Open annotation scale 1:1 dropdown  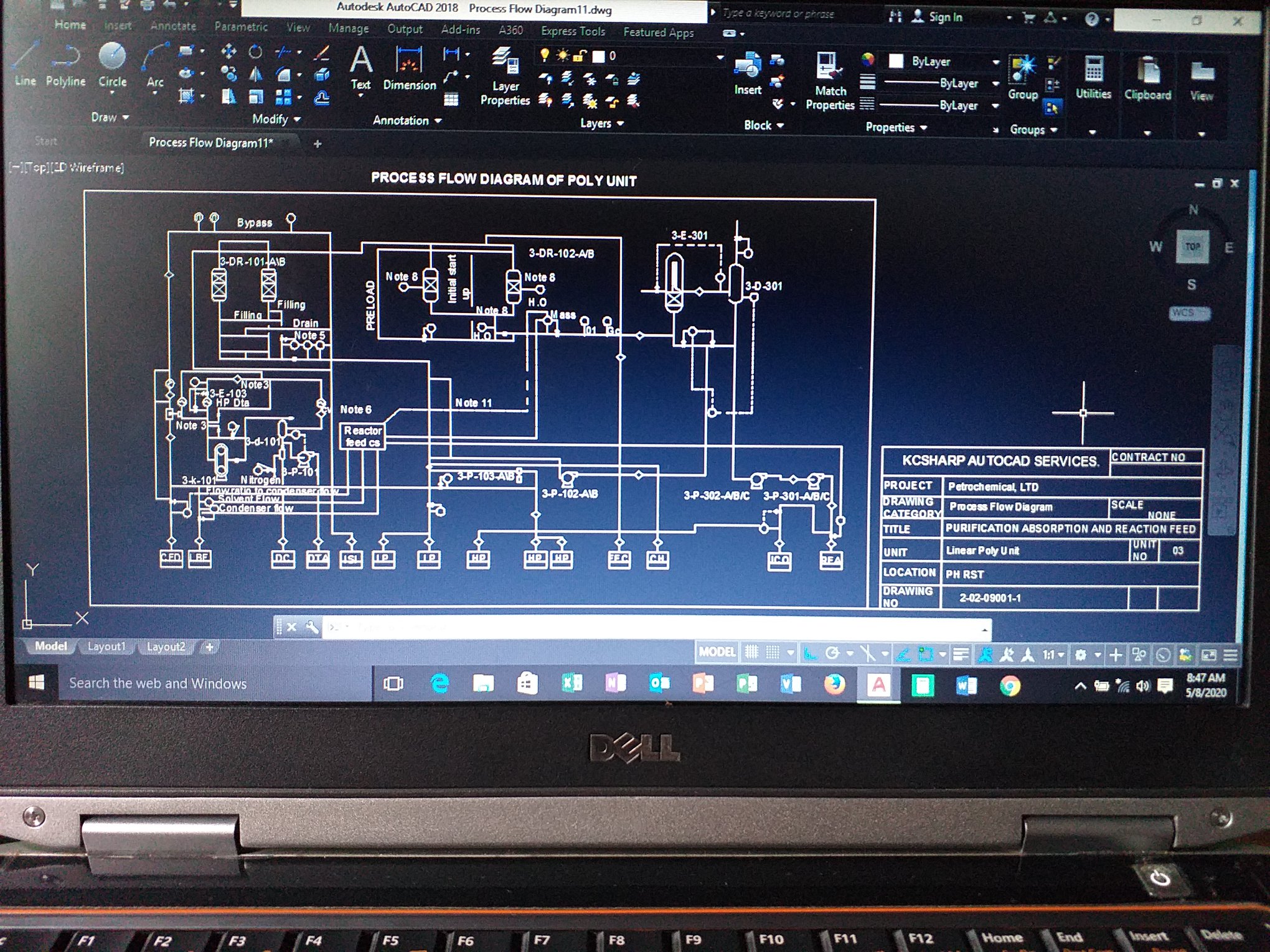pyautogui.click(x=1053, y=655)
